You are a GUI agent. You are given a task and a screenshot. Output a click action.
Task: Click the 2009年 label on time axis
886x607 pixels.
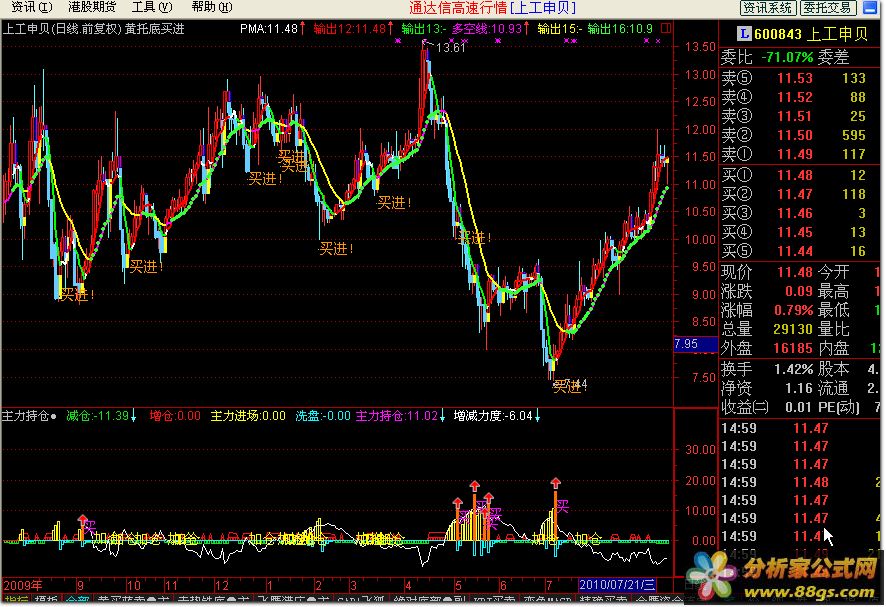[23, 585]
